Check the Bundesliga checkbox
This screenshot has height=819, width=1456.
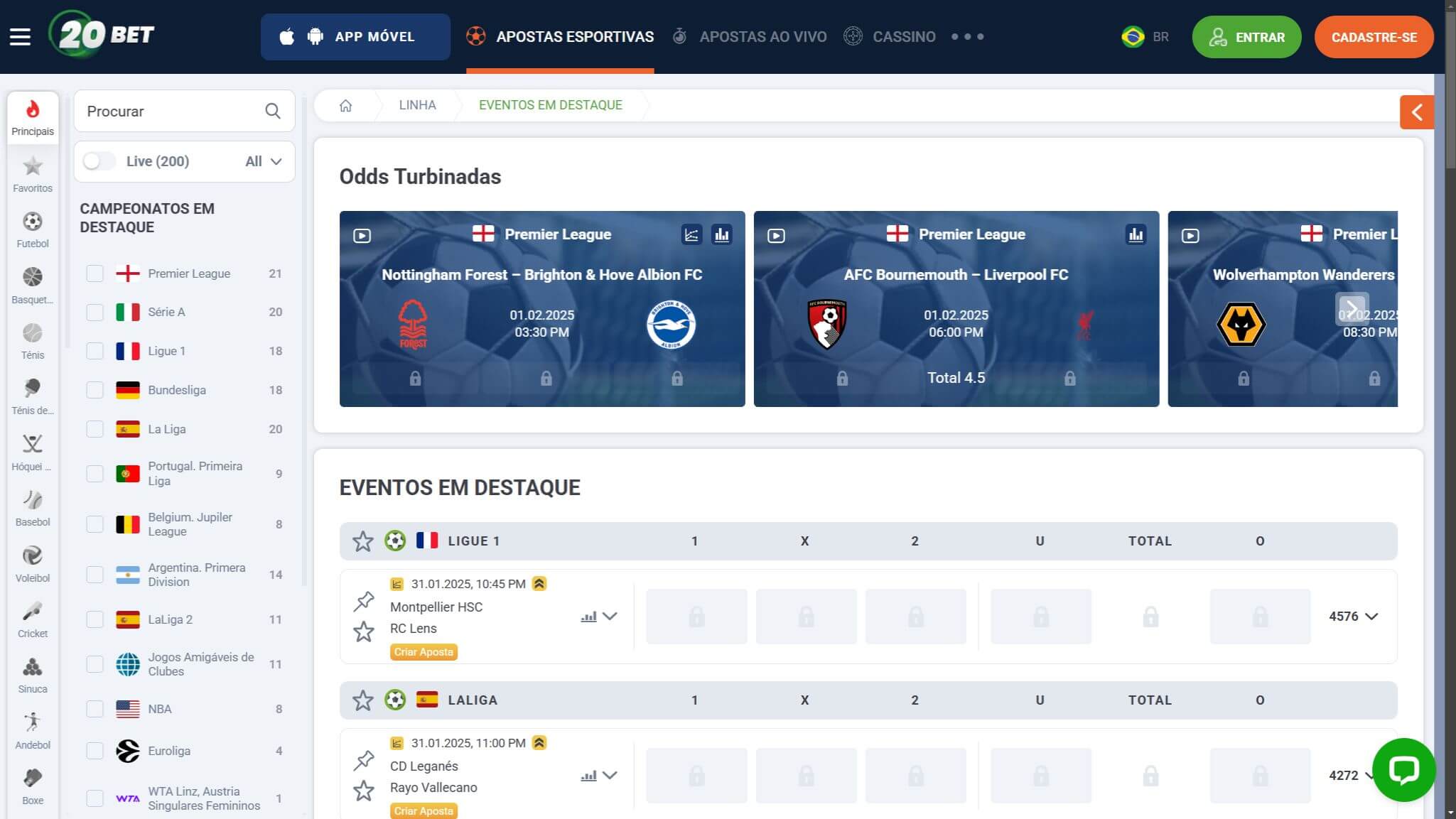point(95,390)
